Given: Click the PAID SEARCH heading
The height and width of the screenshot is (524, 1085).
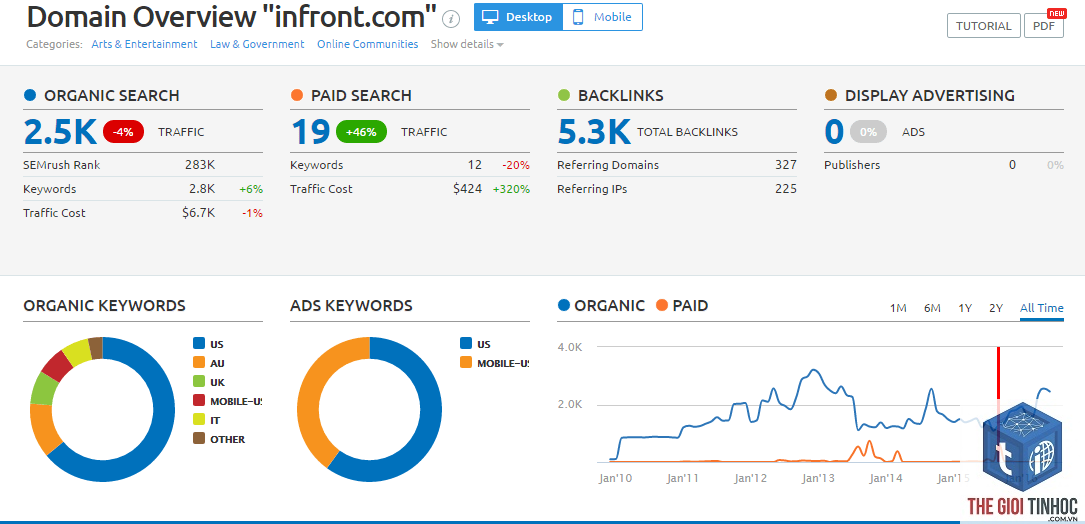Looking at the screenshot, I should click(361, 96).
